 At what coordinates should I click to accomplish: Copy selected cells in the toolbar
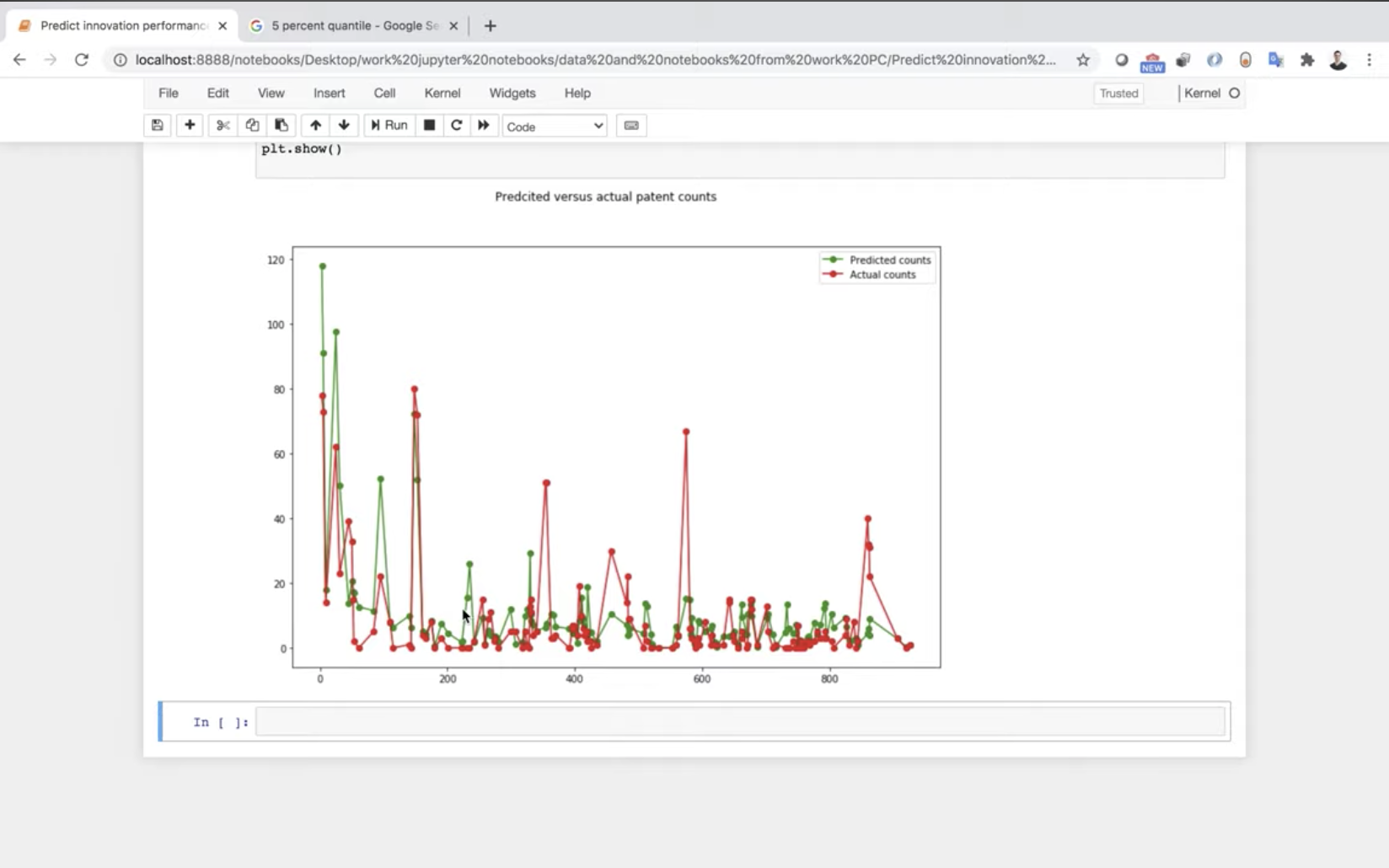pyautogui.click(x=252, y=126)
